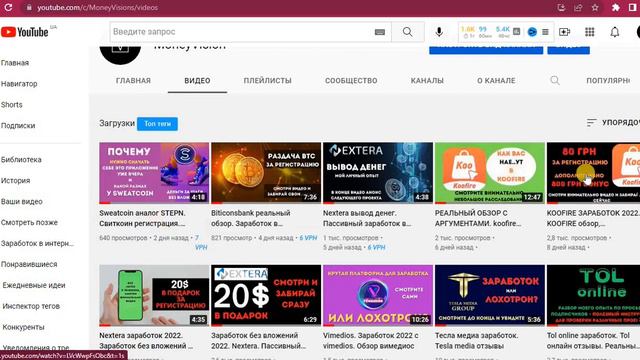Open Понравившиеся in sidebar
640x360 pixels.
pos(29,264)
